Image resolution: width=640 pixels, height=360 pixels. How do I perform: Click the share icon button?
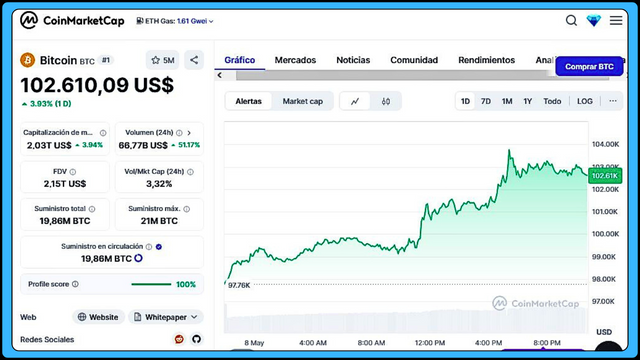[x=194, y=60]
